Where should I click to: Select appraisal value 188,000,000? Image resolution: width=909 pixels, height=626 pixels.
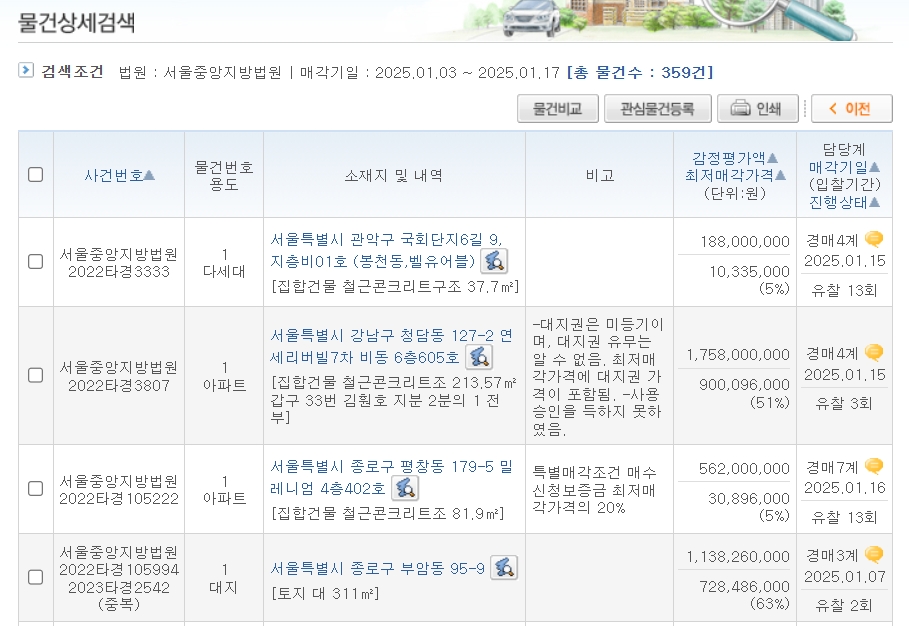[745, 242]
